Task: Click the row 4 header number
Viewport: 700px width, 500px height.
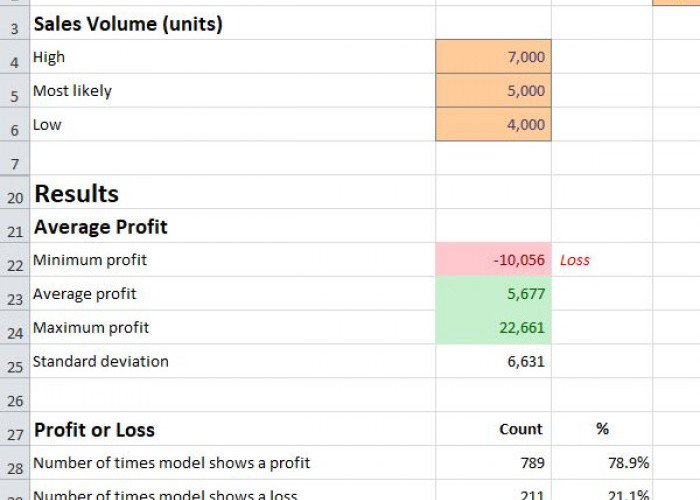Action: coord(14,59)
